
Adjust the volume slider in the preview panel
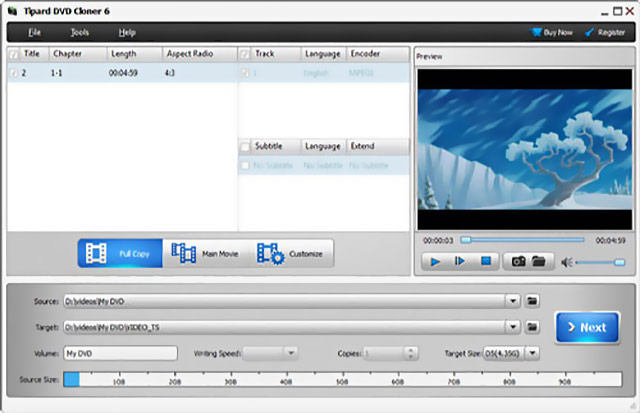(598, 262)
